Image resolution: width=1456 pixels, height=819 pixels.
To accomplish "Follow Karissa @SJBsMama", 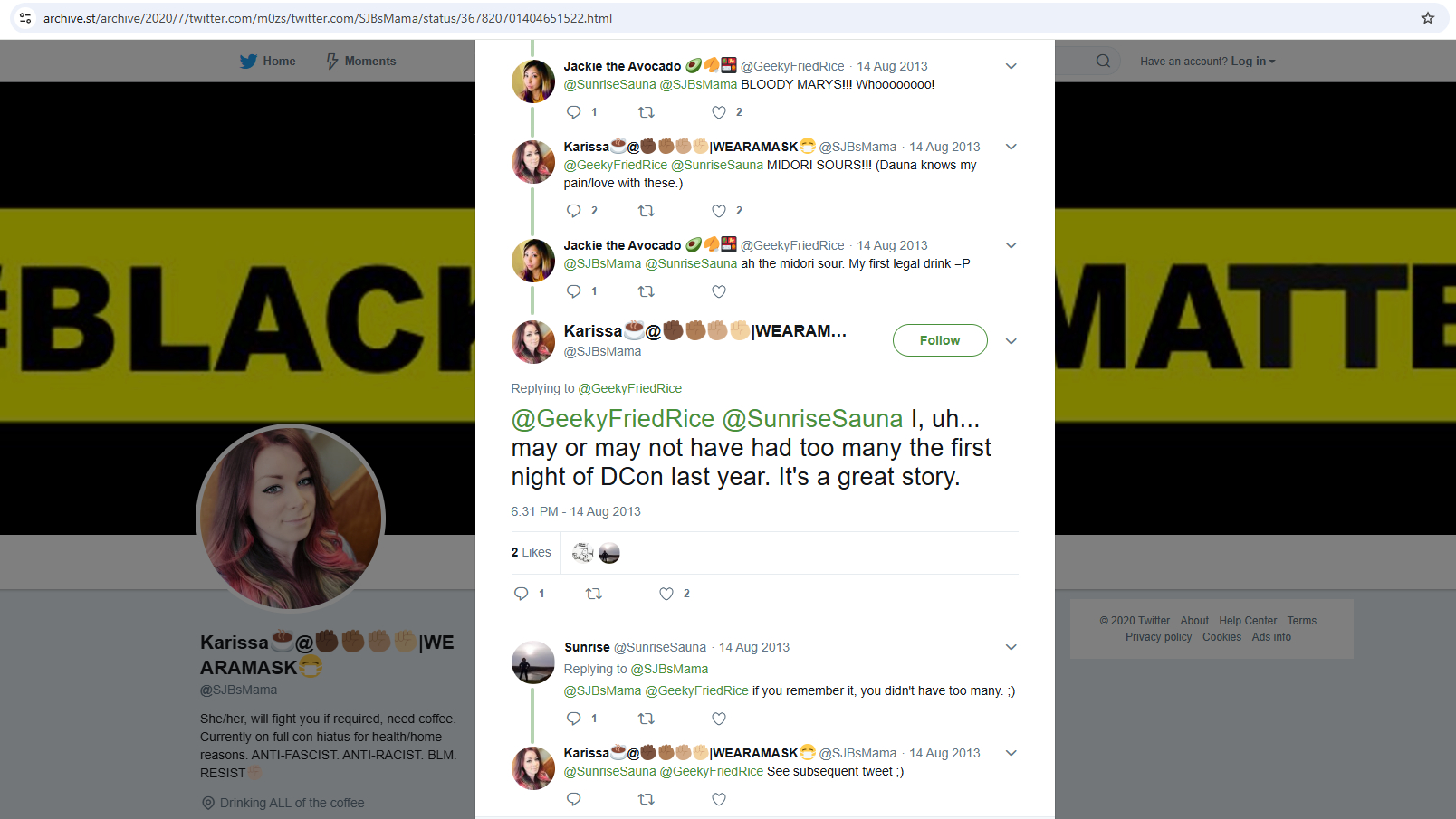I will click(x=940, y=340).
